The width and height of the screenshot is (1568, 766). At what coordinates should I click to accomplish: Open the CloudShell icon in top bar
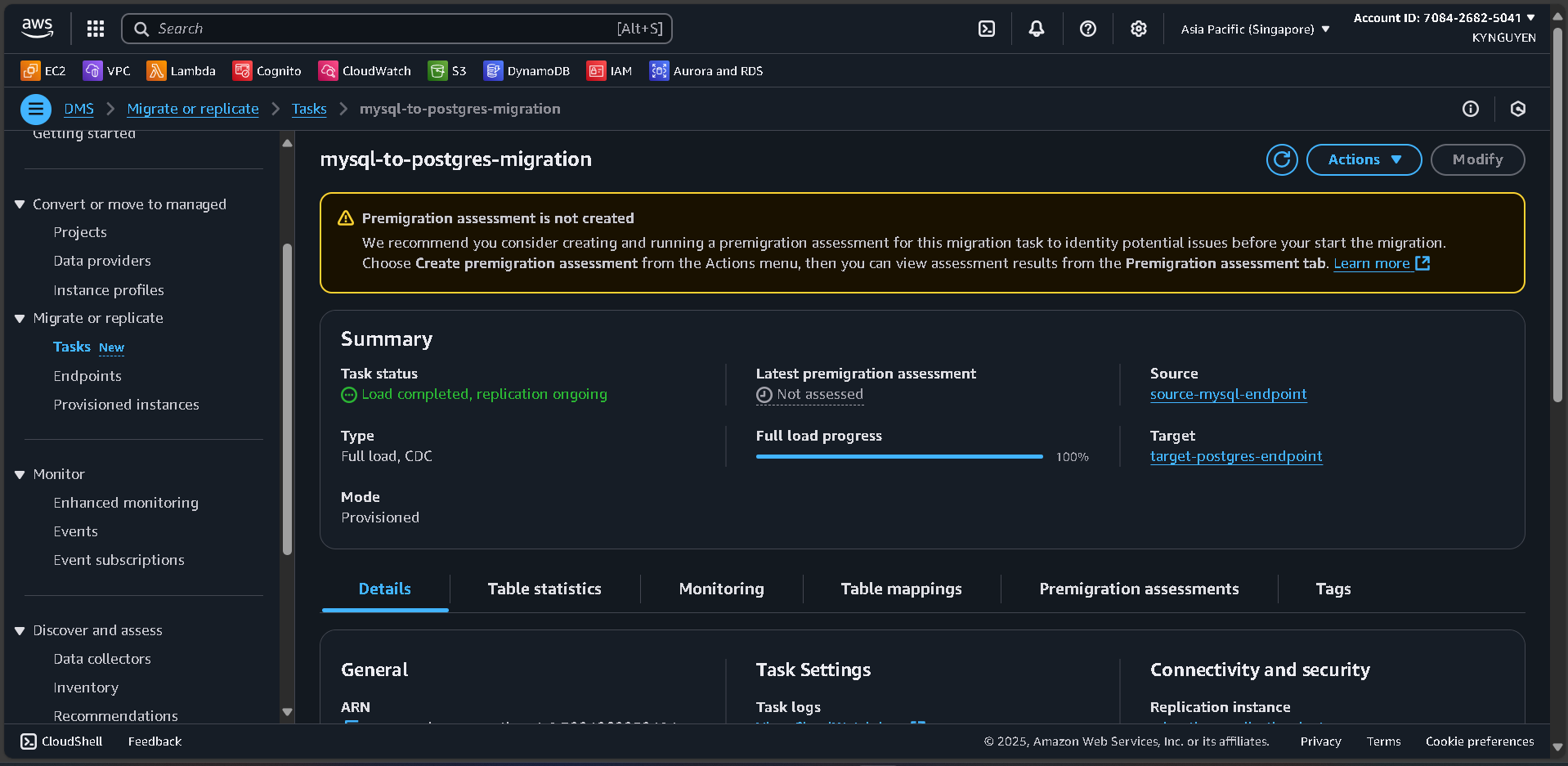[x=987, y=29]
